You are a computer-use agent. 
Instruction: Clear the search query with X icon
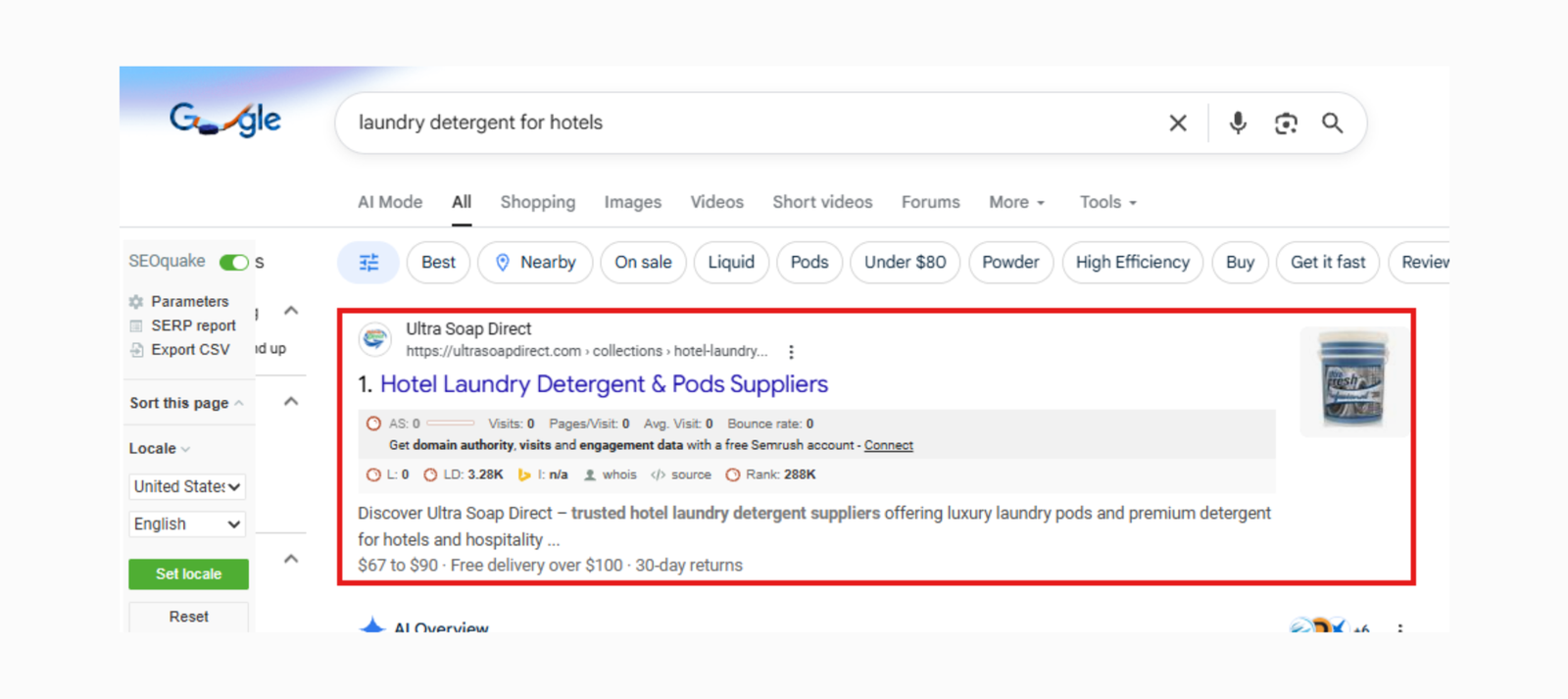(x=1178, y=123)
